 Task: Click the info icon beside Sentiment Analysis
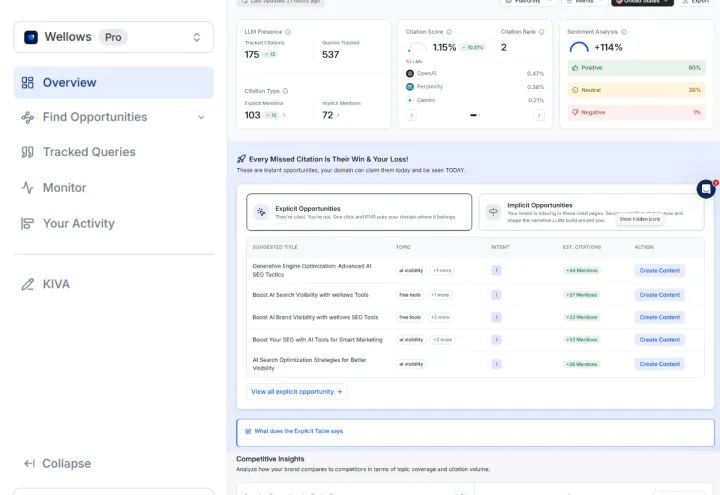624,32
